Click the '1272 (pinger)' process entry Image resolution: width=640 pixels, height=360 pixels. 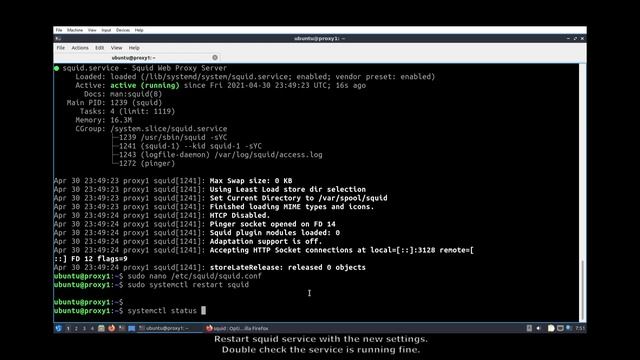point(147,163)
